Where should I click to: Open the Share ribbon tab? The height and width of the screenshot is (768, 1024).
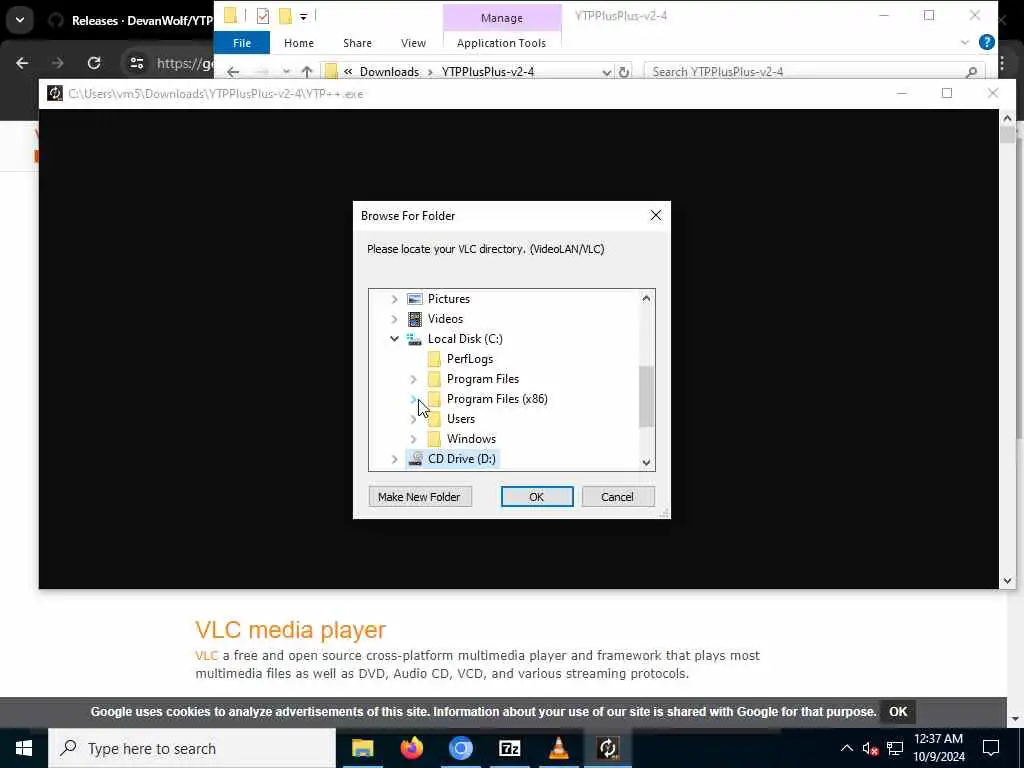tap(357, 43)
